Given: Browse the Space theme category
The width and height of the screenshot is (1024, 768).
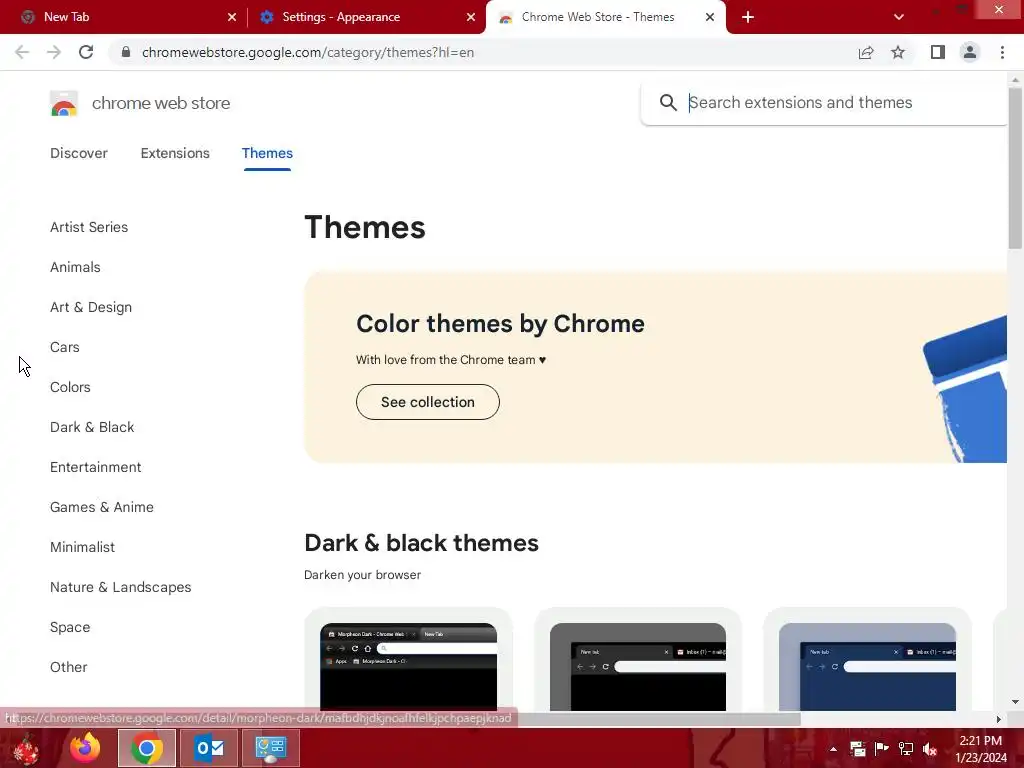Looking at the screenshot, I should click(70, 627).
